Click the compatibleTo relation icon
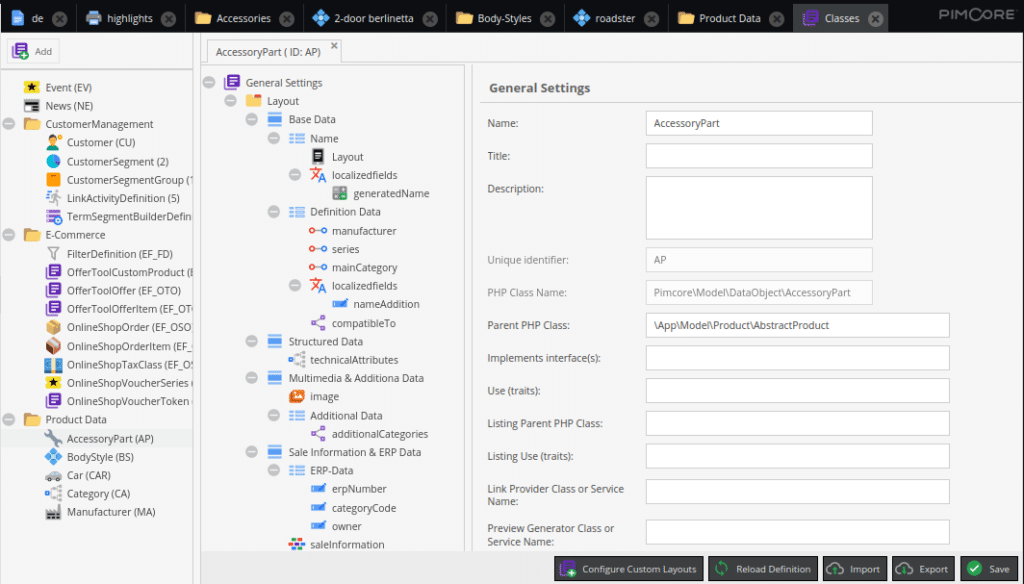The height and width of the screenshot is (584, 1024). click(318, 323)
